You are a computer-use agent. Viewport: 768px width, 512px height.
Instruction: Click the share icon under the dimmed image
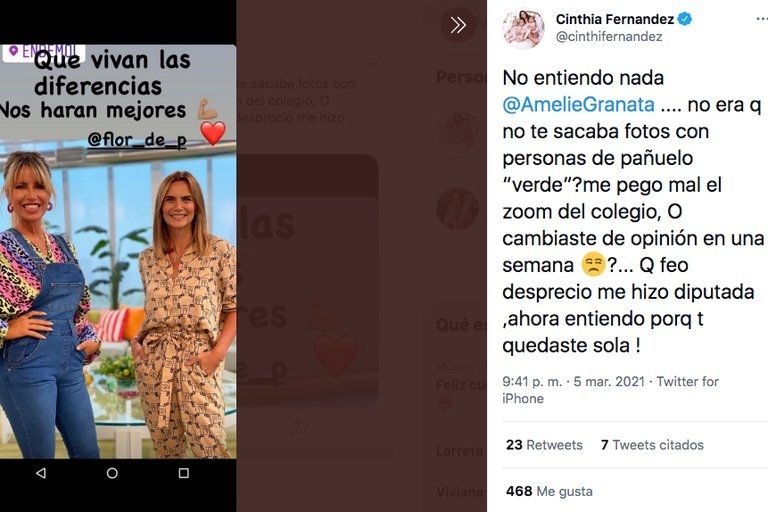(298, 427)
